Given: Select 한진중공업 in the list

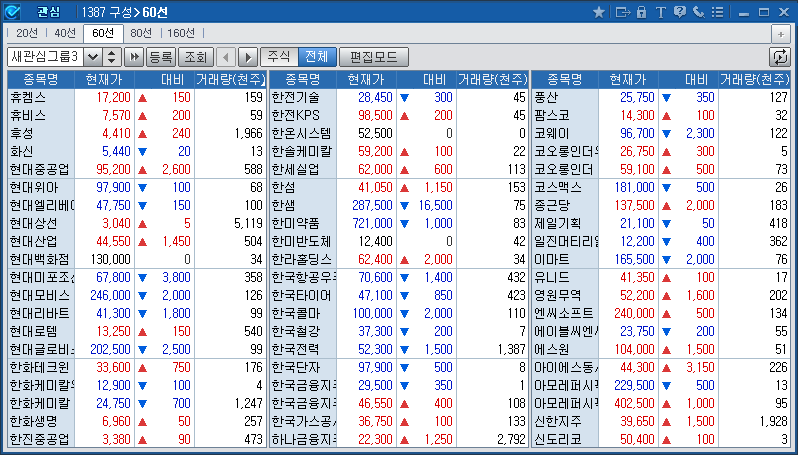Looking at the screenshot, I should point(39,439).
